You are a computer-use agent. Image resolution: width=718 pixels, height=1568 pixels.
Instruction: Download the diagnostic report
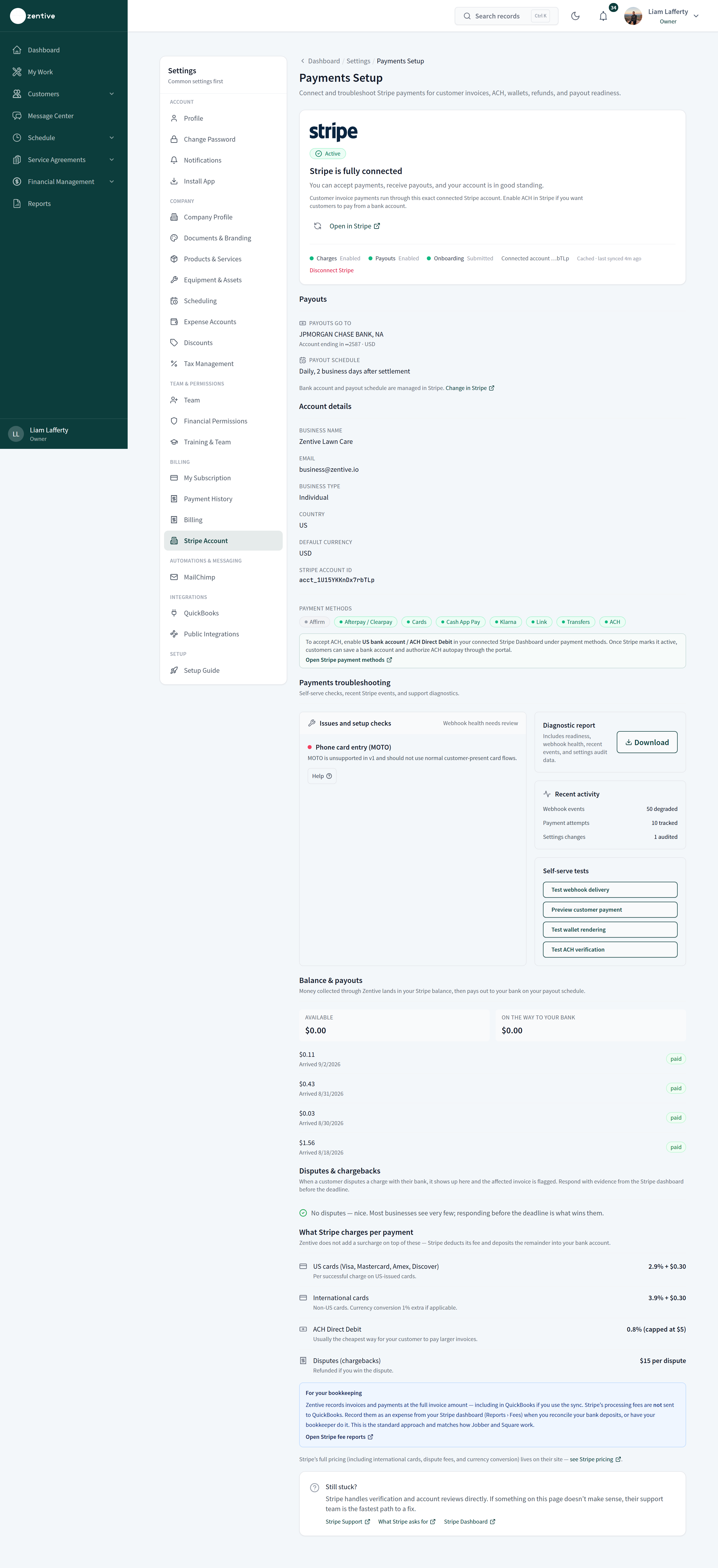(647, 742)
